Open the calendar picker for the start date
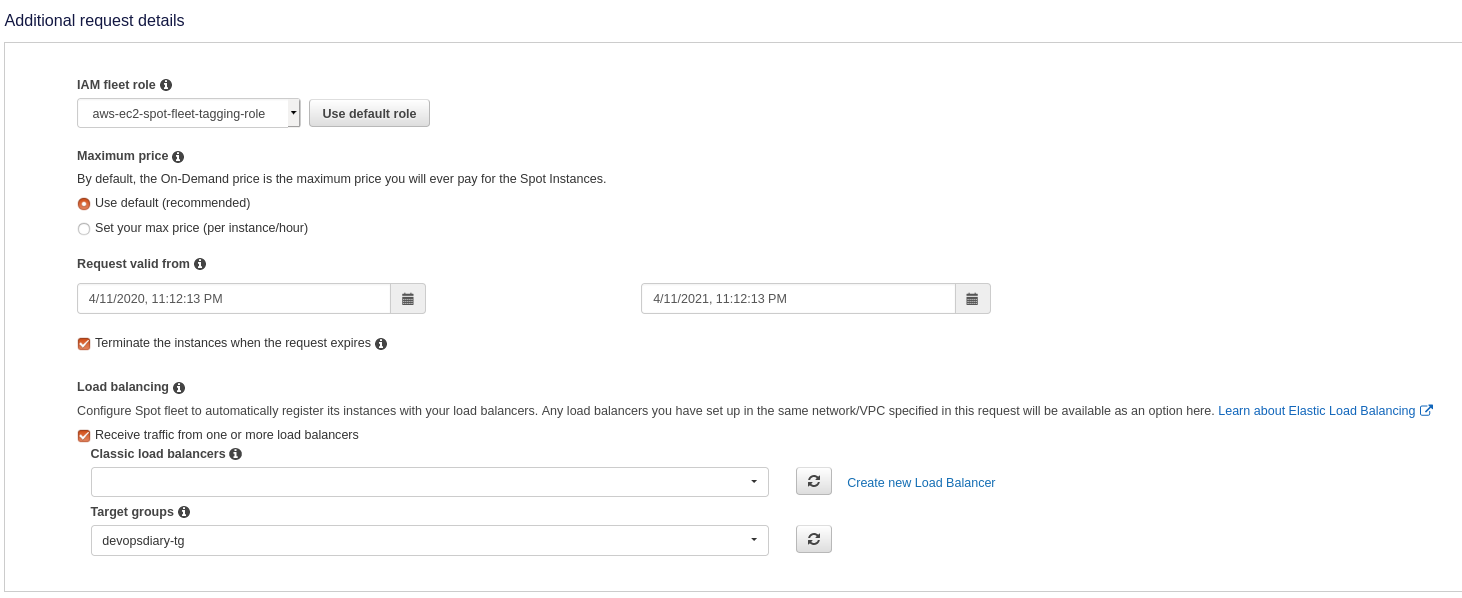The image size is (1462, 598). click(x=408, y=299)
